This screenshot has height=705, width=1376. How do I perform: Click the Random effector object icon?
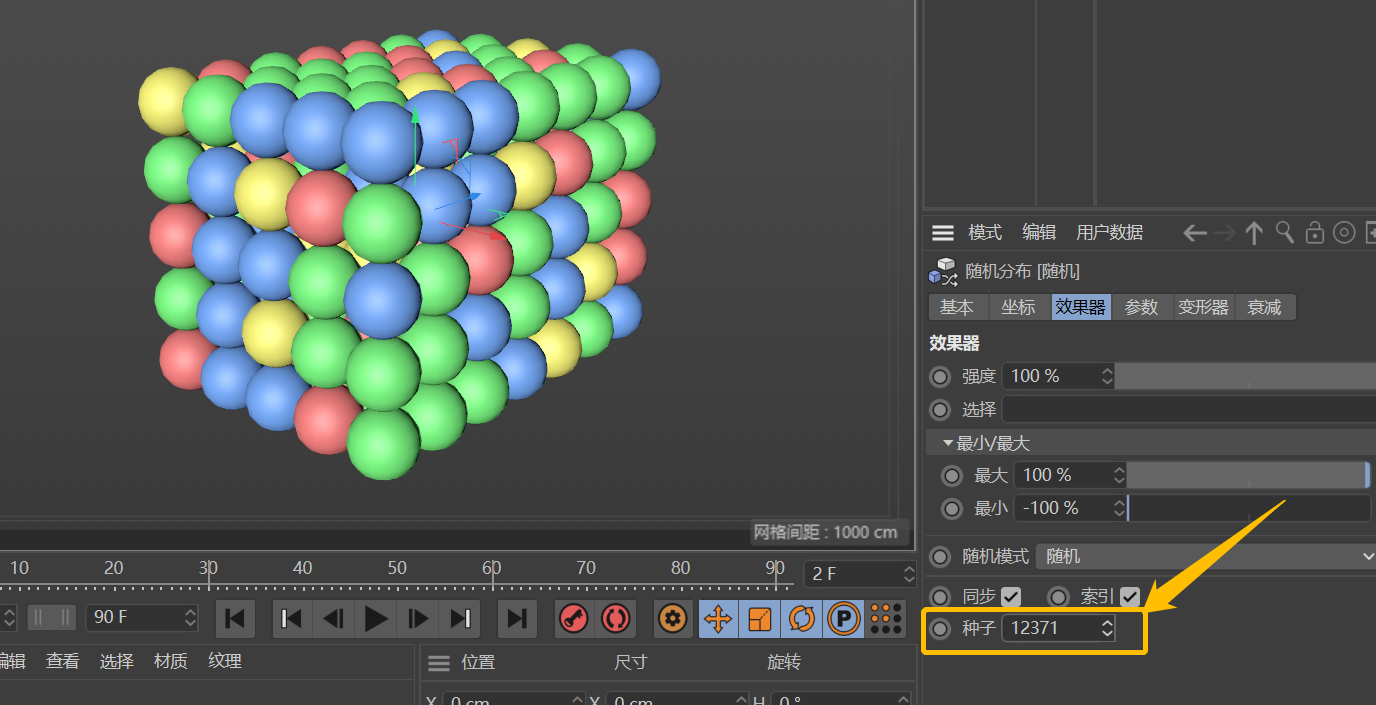(943, 272)
